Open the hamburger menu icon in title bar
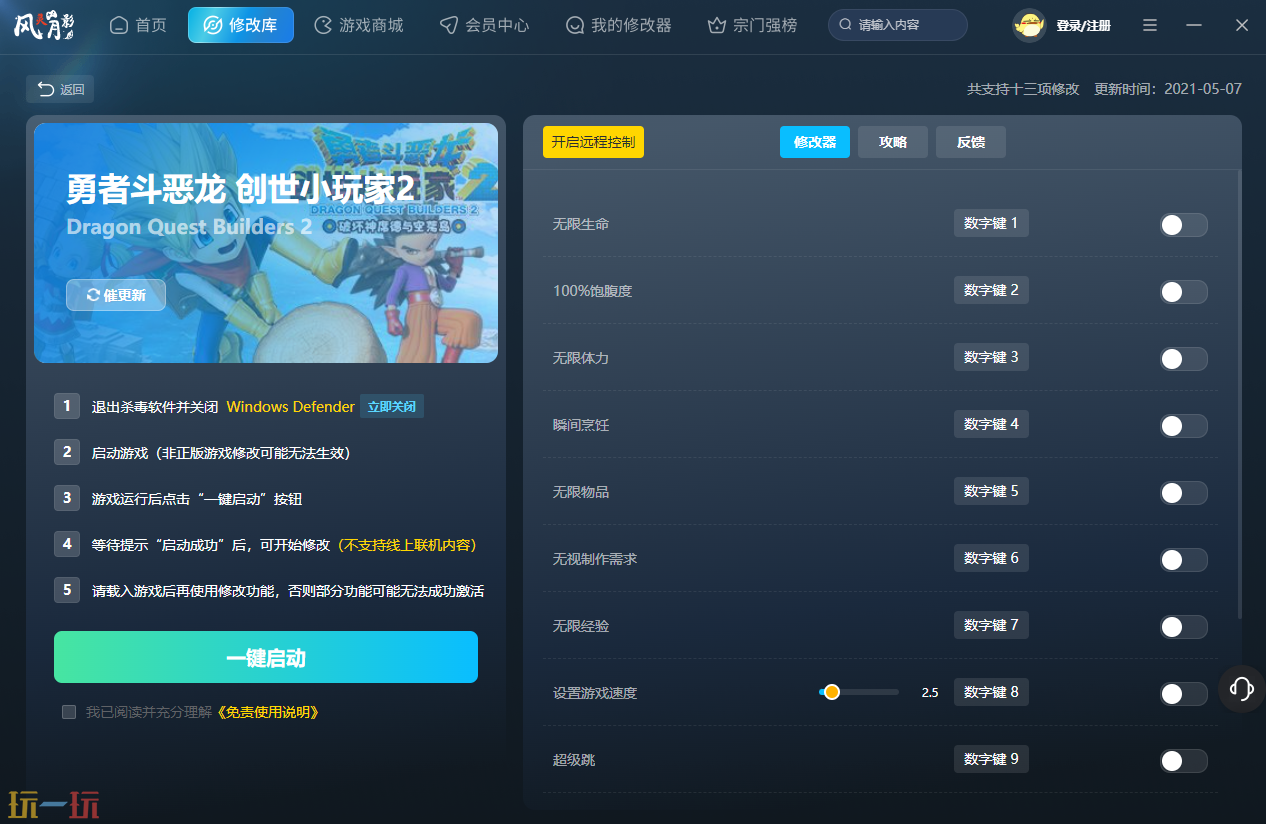Image resolution: width=1266 pixels, height=824 pixels. coord(1150,25)
